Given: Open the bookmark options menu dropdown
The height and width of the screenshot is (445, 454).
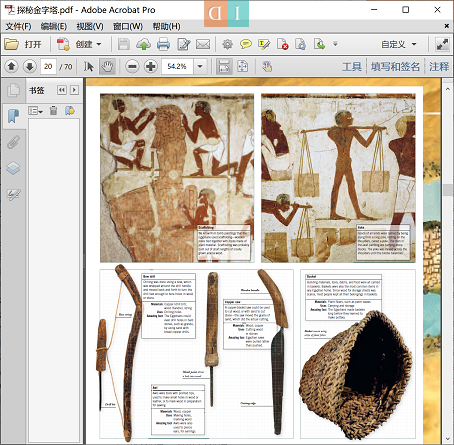Looking at the screenshot, I should (36, 111).
